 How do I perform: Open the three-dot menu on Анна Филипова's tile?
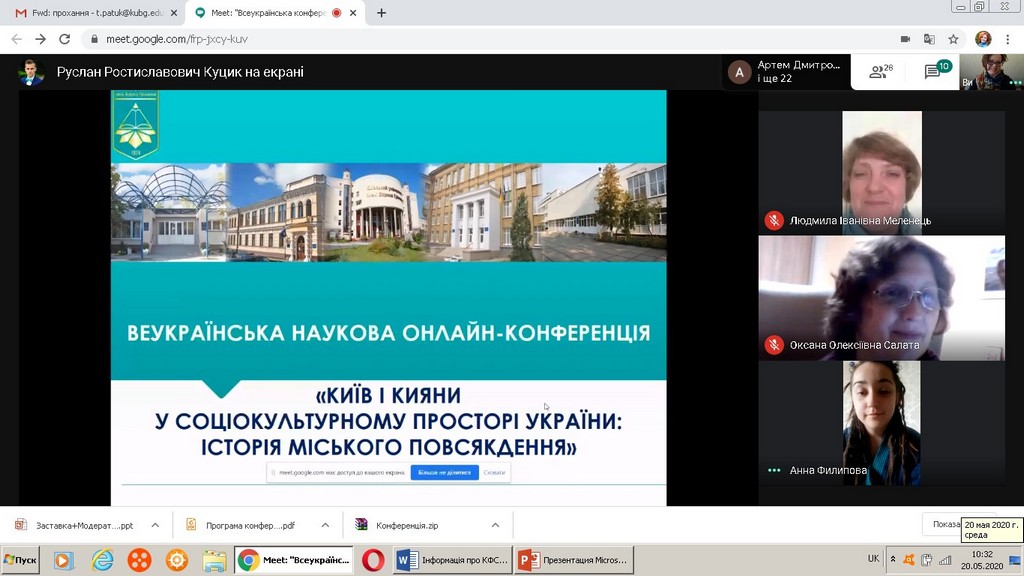pos(776,470)
